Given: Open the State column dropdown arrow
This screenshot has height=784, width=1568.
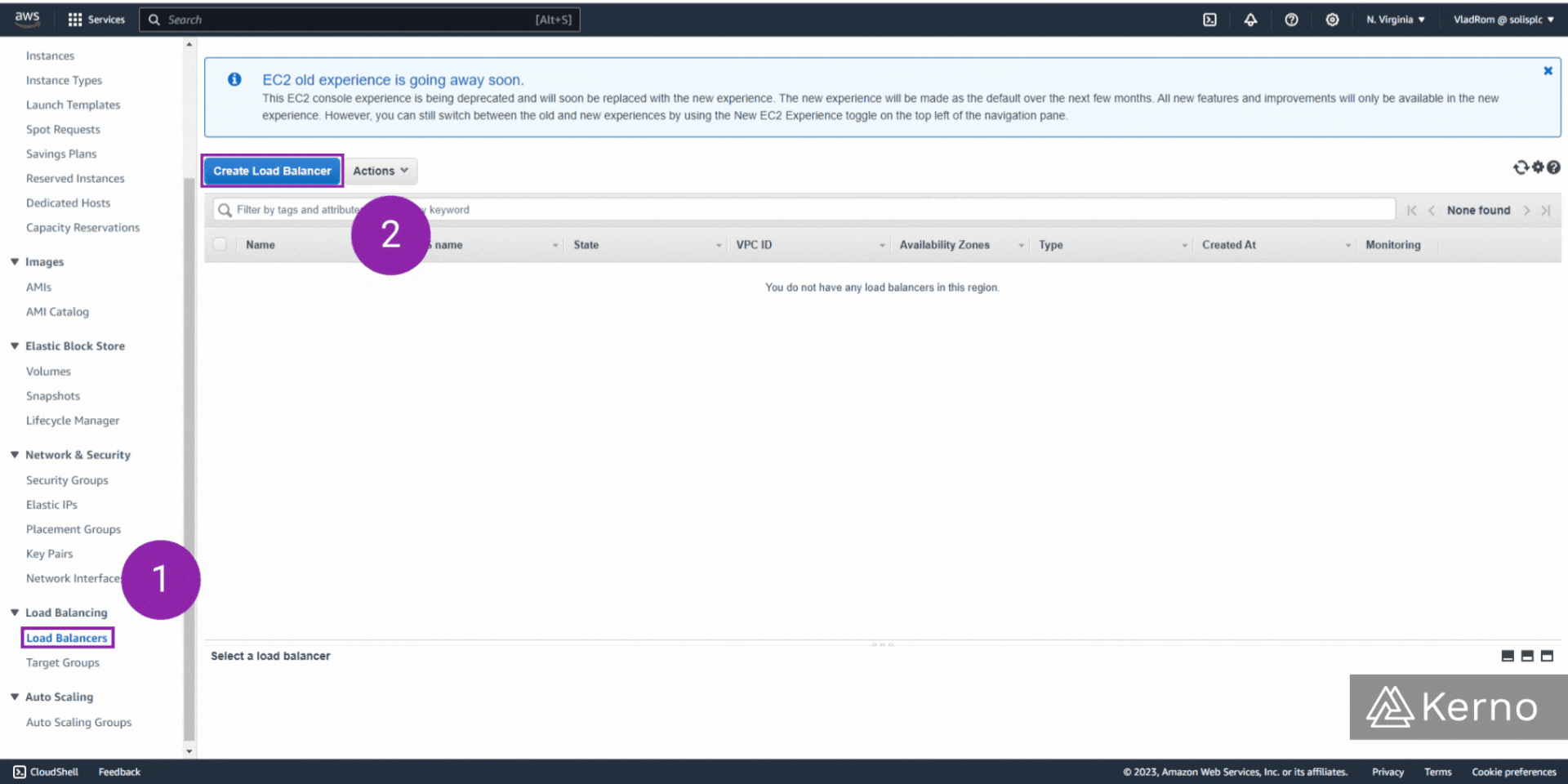Looking at the screenshot, I should click(x=719, y=245).
